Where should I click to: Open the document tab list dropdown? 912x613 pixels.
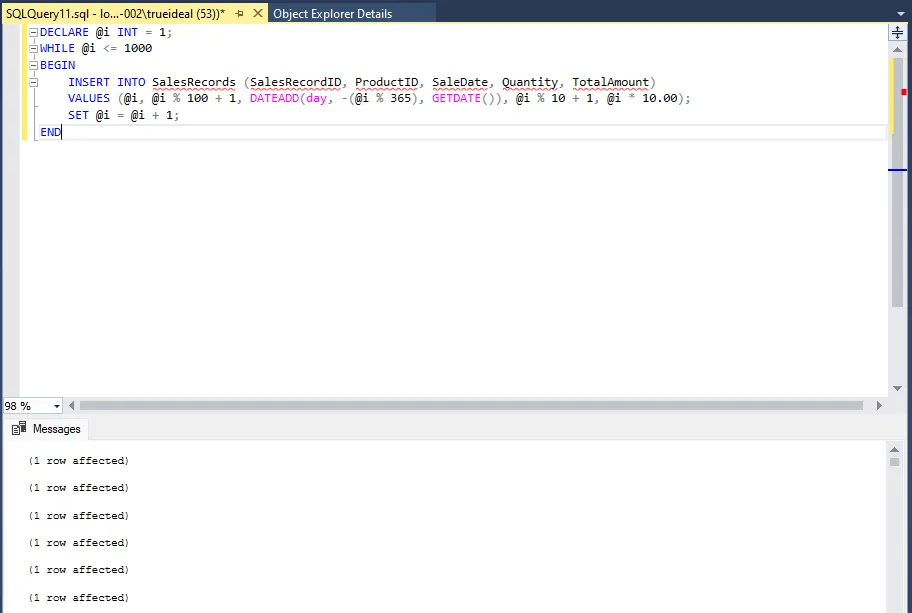(901, 13)
